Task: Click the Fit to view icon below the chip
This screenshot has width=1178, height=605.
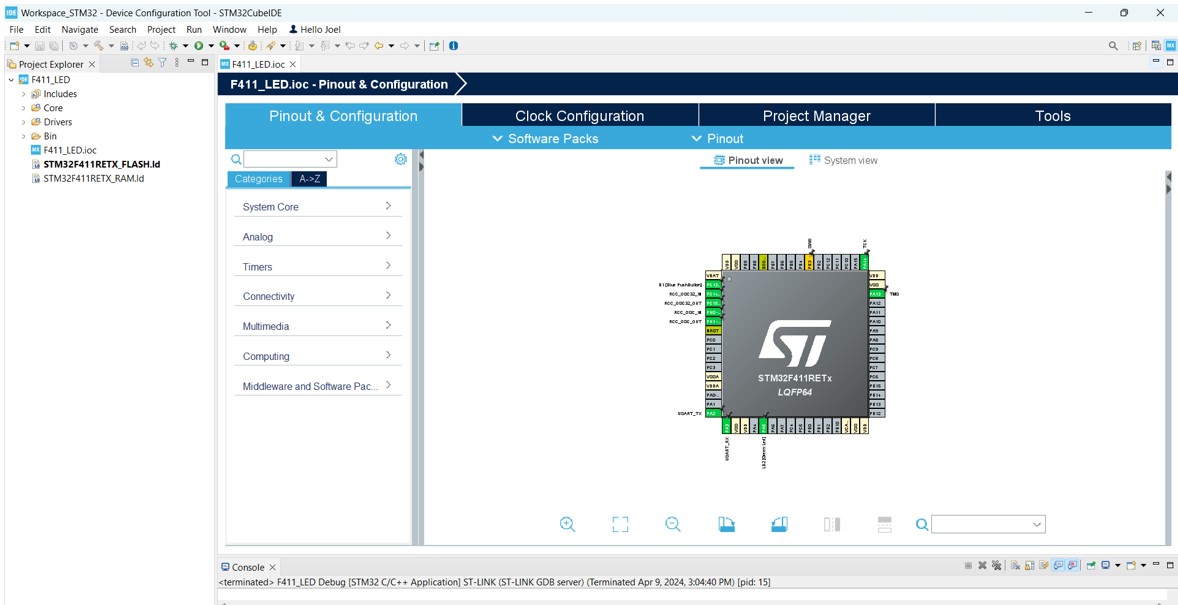Action: (x=620, y=525)
